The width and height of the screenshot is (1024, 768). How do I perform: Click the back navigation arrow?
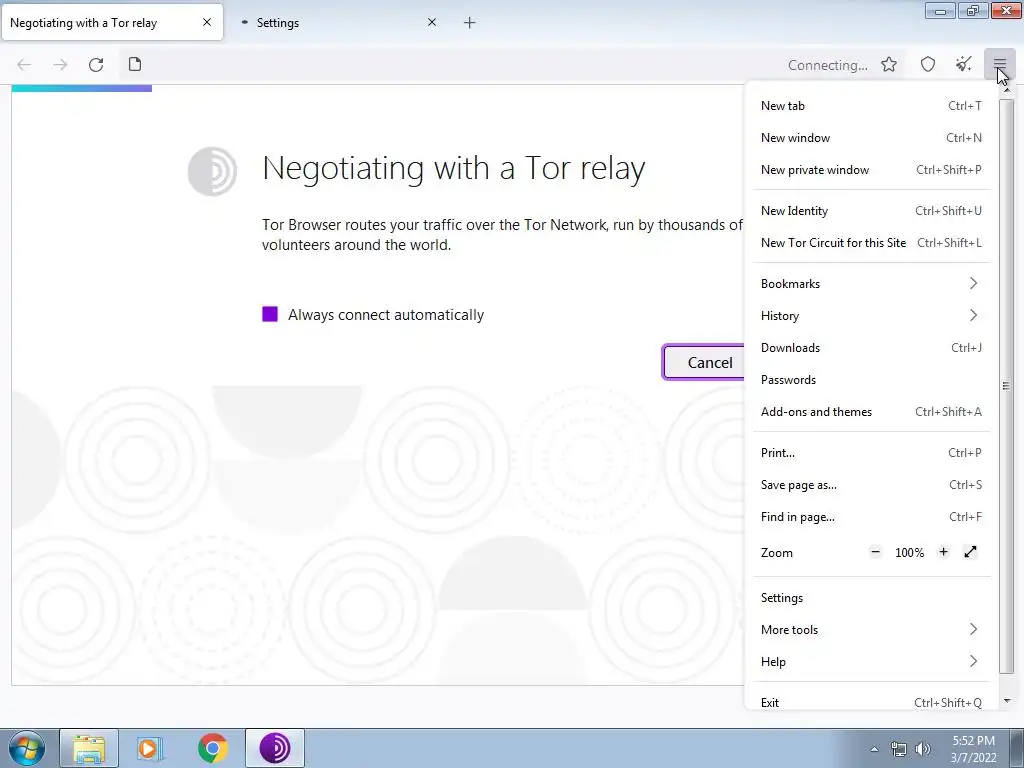[24, 65]
